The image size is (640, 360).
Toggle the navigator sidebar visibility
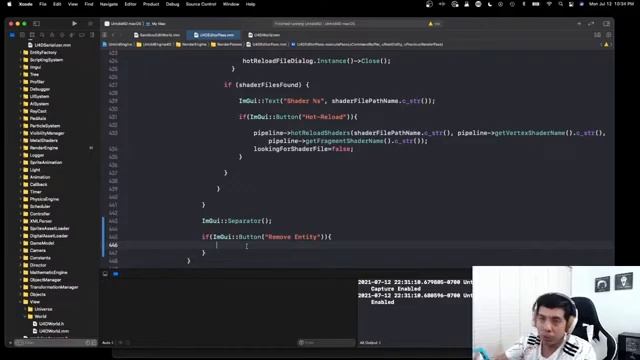pos(36,24)
